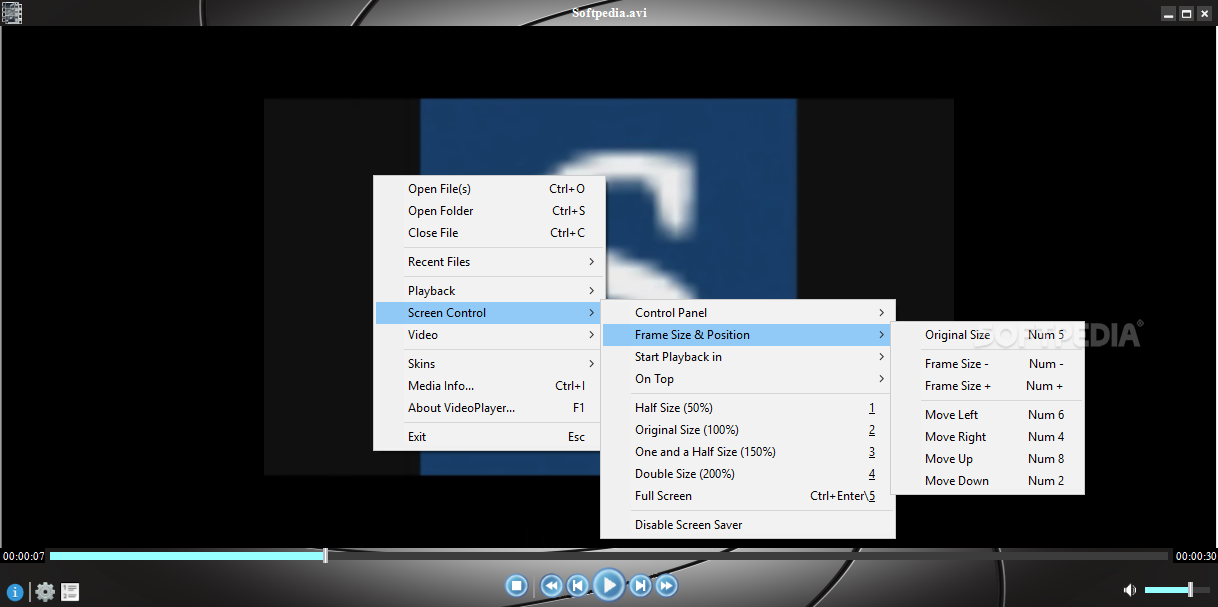Expand the Skins submenu
1218x607 pixels.
pyautogui.click(x=490, y=364)
